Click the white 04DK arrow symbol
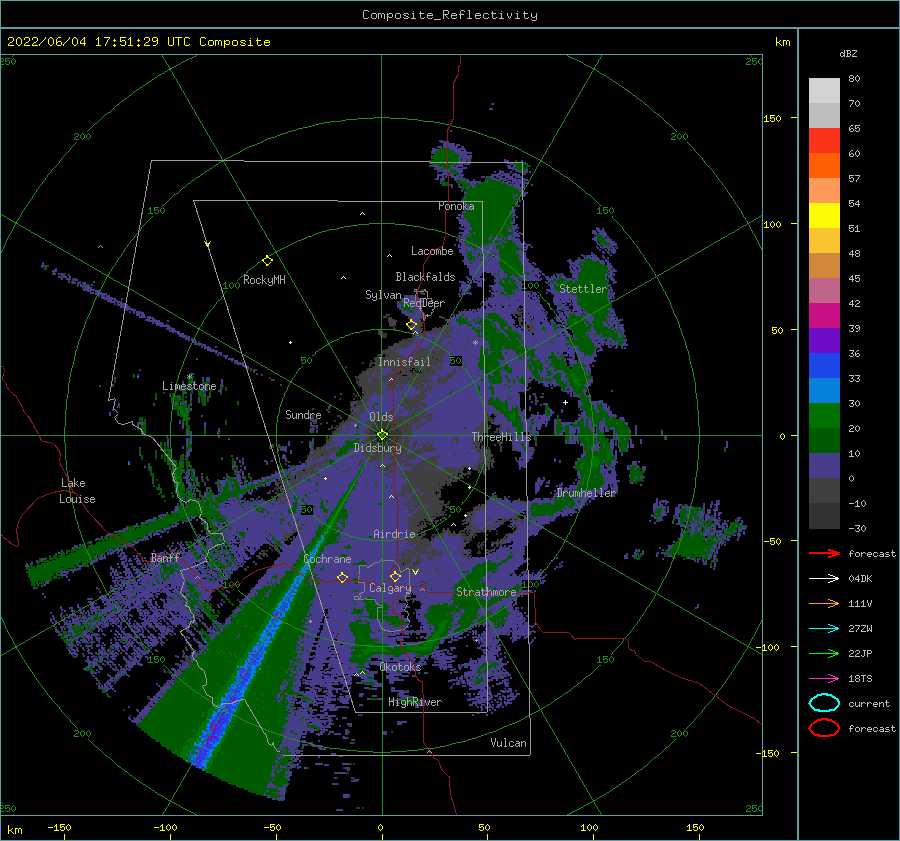 point(824,579)
